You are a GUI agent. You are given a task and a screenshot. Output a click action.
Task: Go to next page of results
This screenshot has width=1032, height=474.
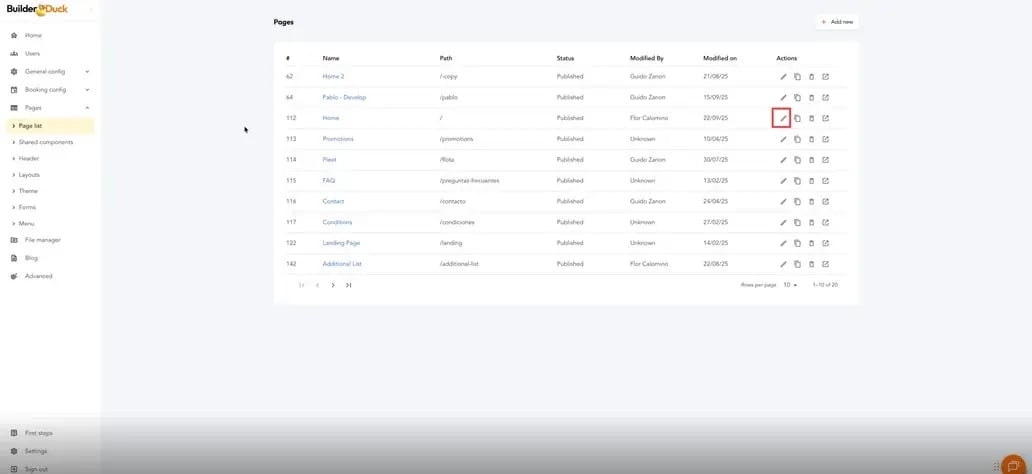[333, 285]
